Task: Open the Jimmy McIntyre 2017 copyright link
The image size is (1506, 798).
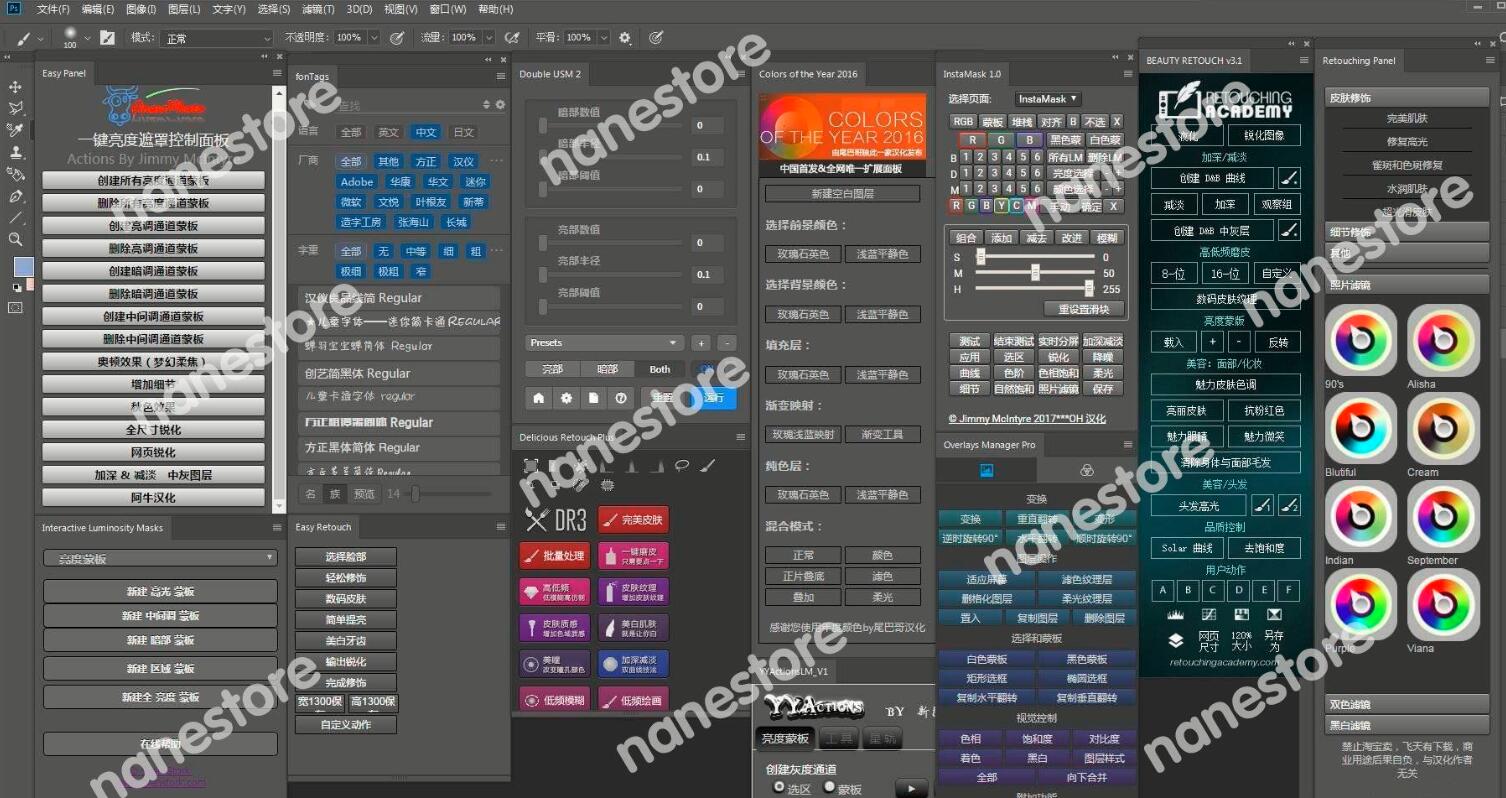Action: 1027,419
